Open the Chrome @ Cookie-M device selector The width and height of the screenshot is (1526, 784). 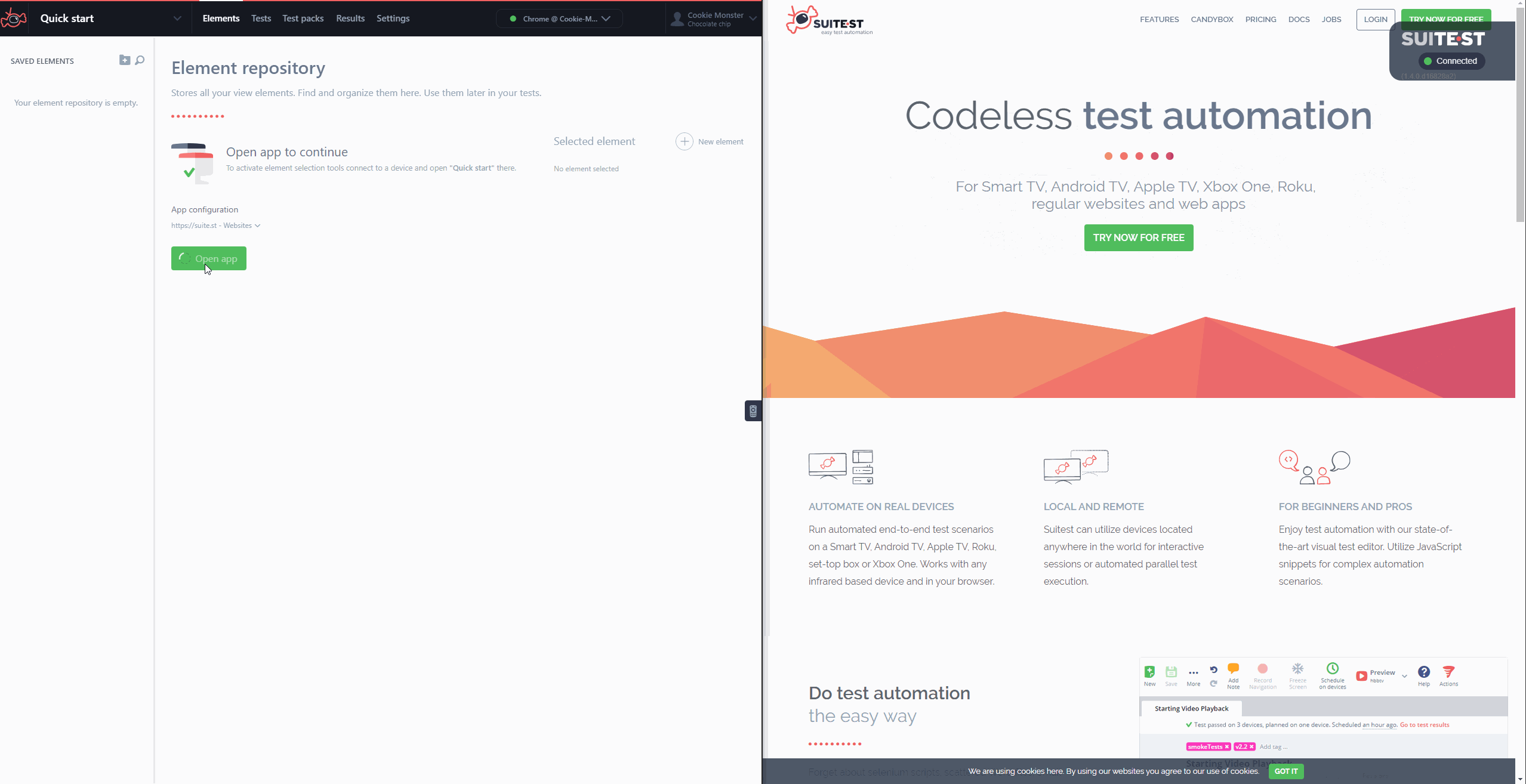point(559,18)
